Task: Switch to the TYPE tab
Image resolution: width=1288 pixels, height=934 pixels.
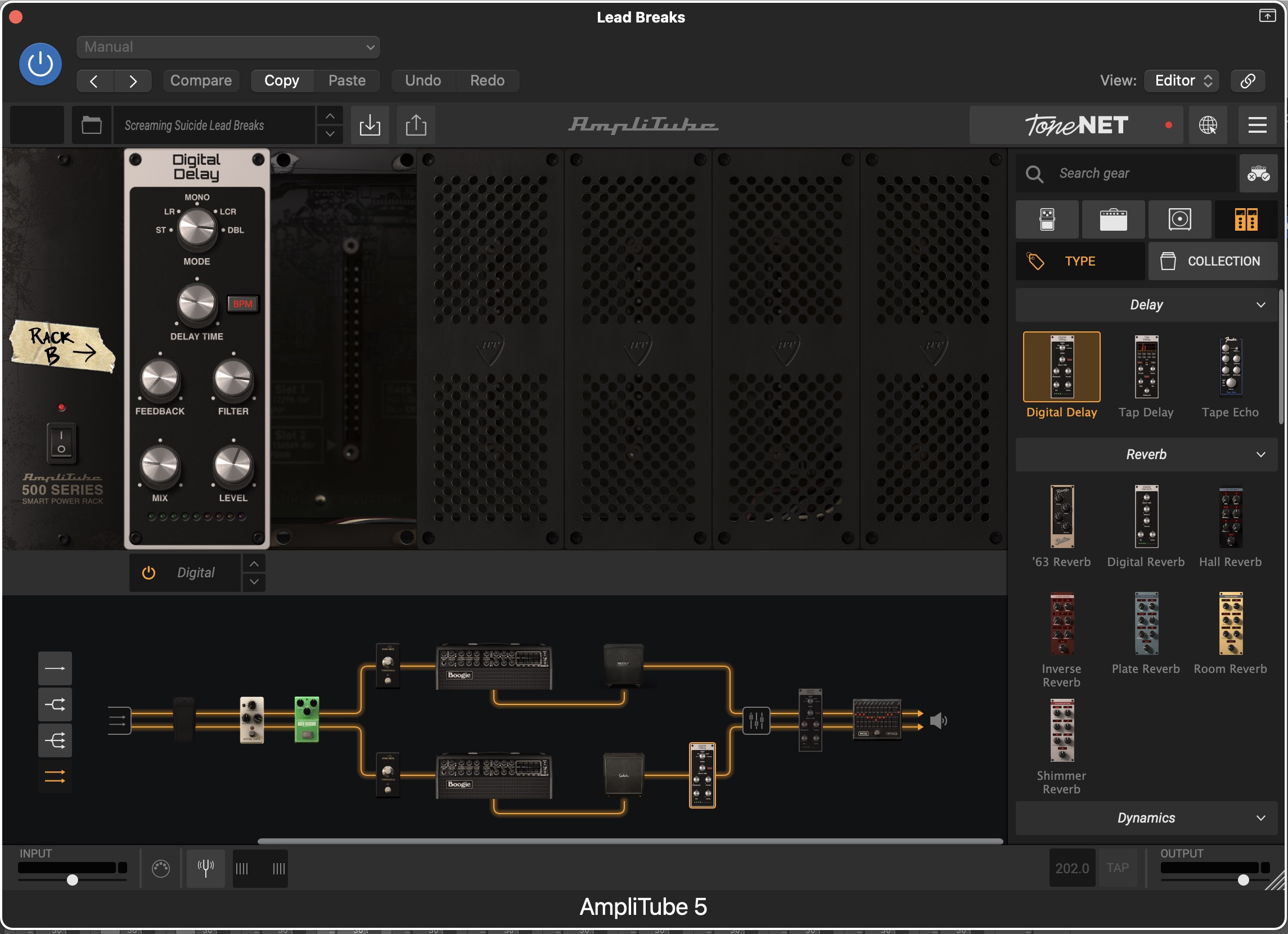Action: point(1080,261)
